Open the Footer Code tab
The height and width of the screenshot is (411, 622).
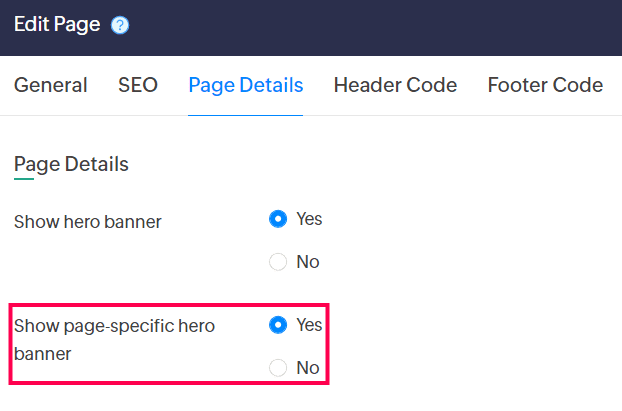[x=545, y=85]
